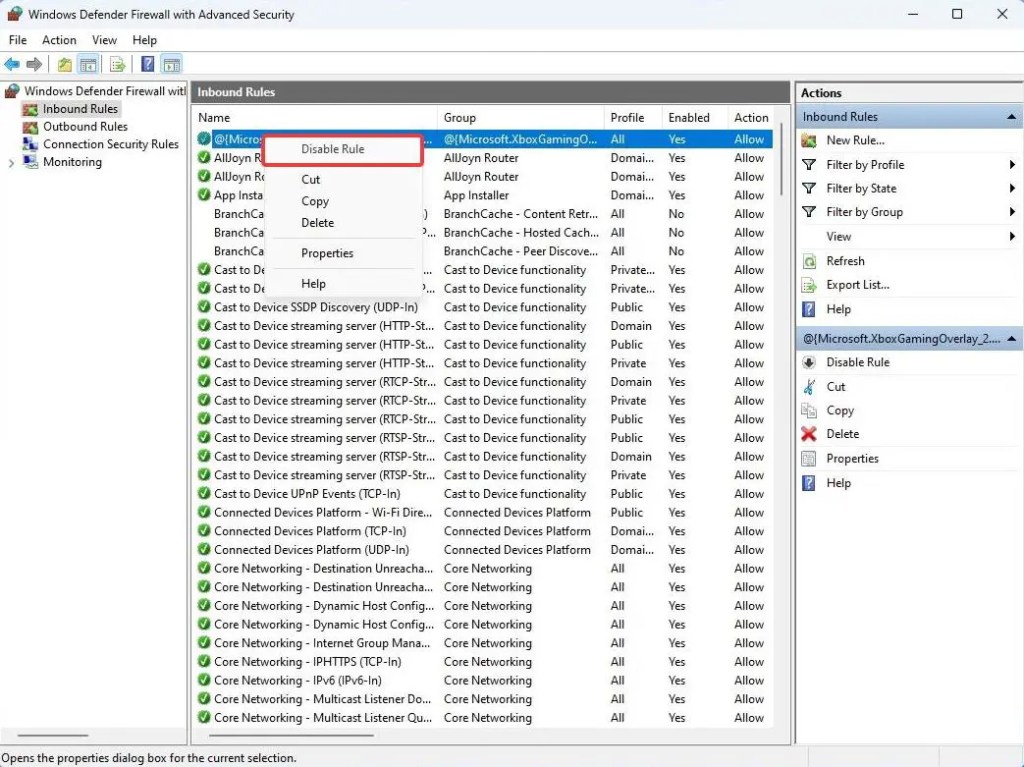Open Help from the toolbar question-mark icon
The height and width of the screenshot is (767, 1024).
[148, 64]
